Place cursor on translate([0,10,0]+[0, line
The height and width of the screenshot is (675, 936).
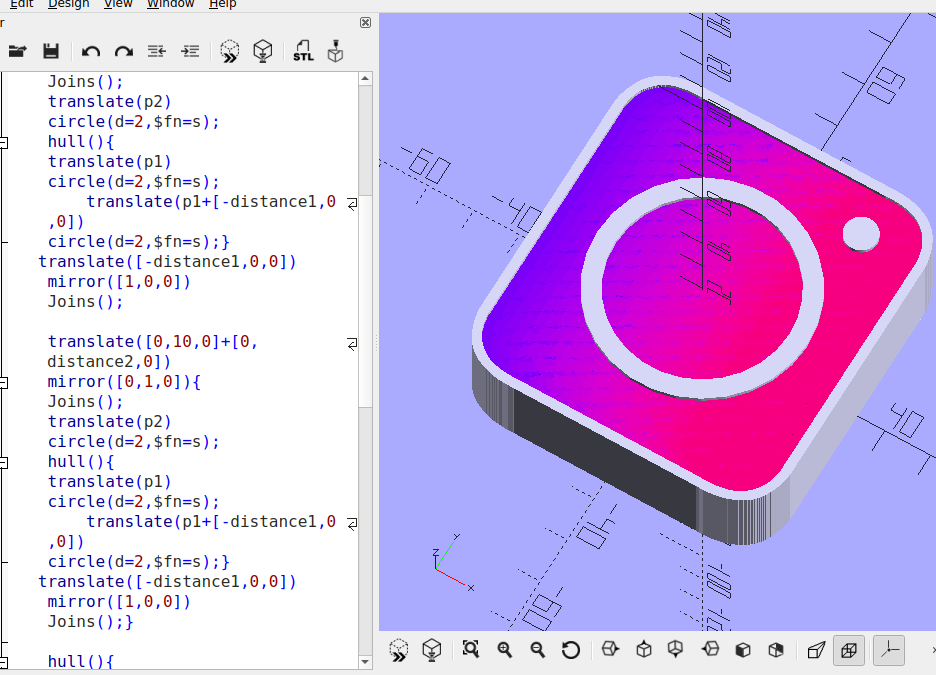pyautogui.click(x=152, y=341)
